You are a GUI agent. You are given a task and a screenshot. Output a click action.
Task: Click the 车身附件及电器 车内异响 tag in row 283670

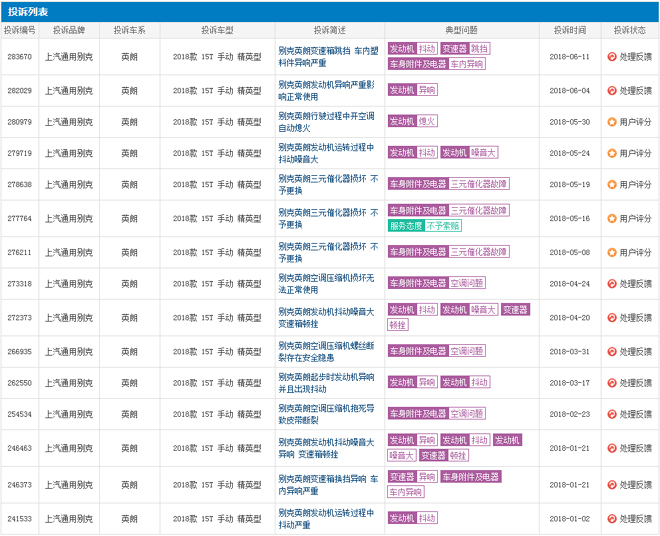436,64
